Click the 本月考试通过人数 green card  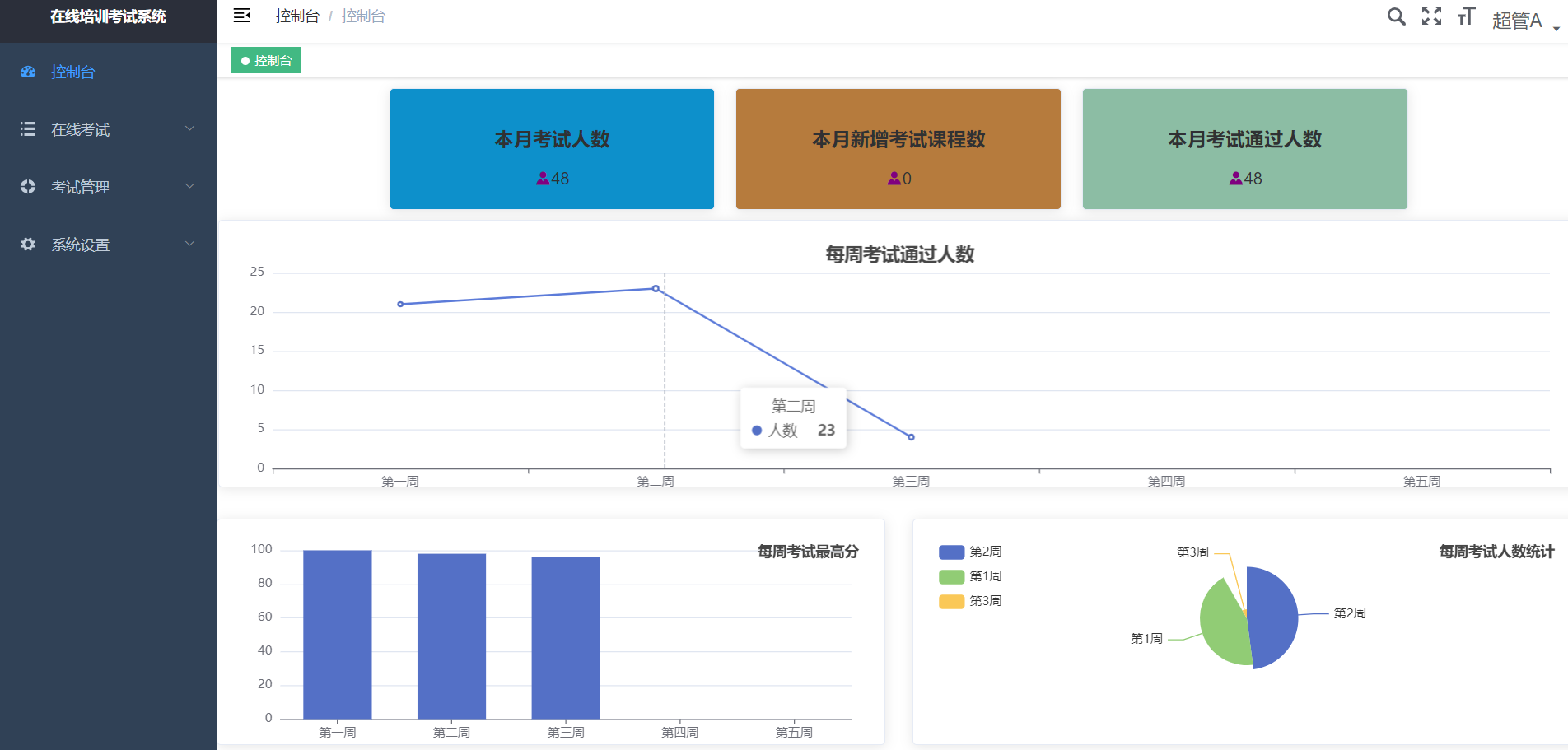1245,149
